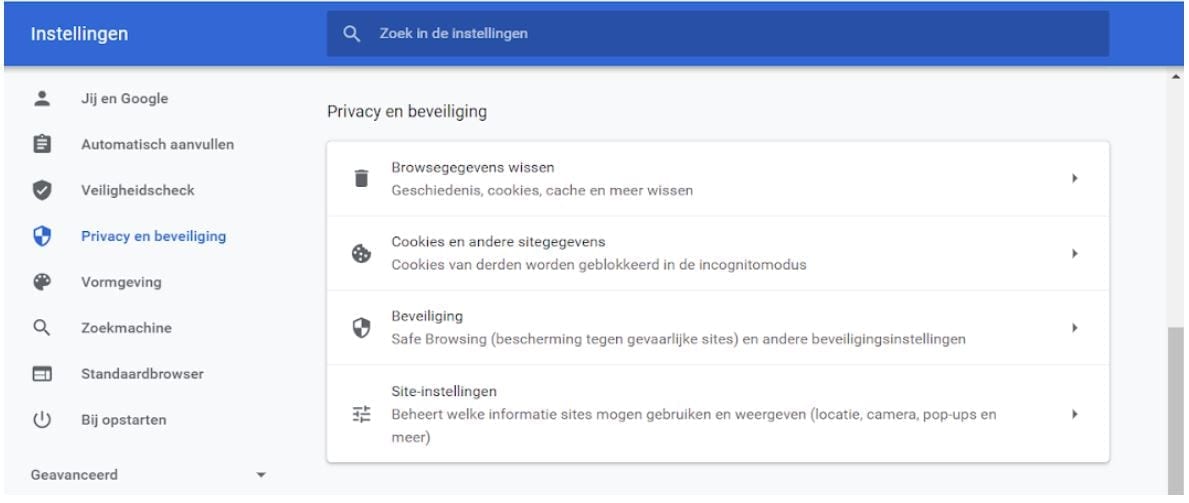Click the browser window icon for Standaardbrowser

point(42,374)
